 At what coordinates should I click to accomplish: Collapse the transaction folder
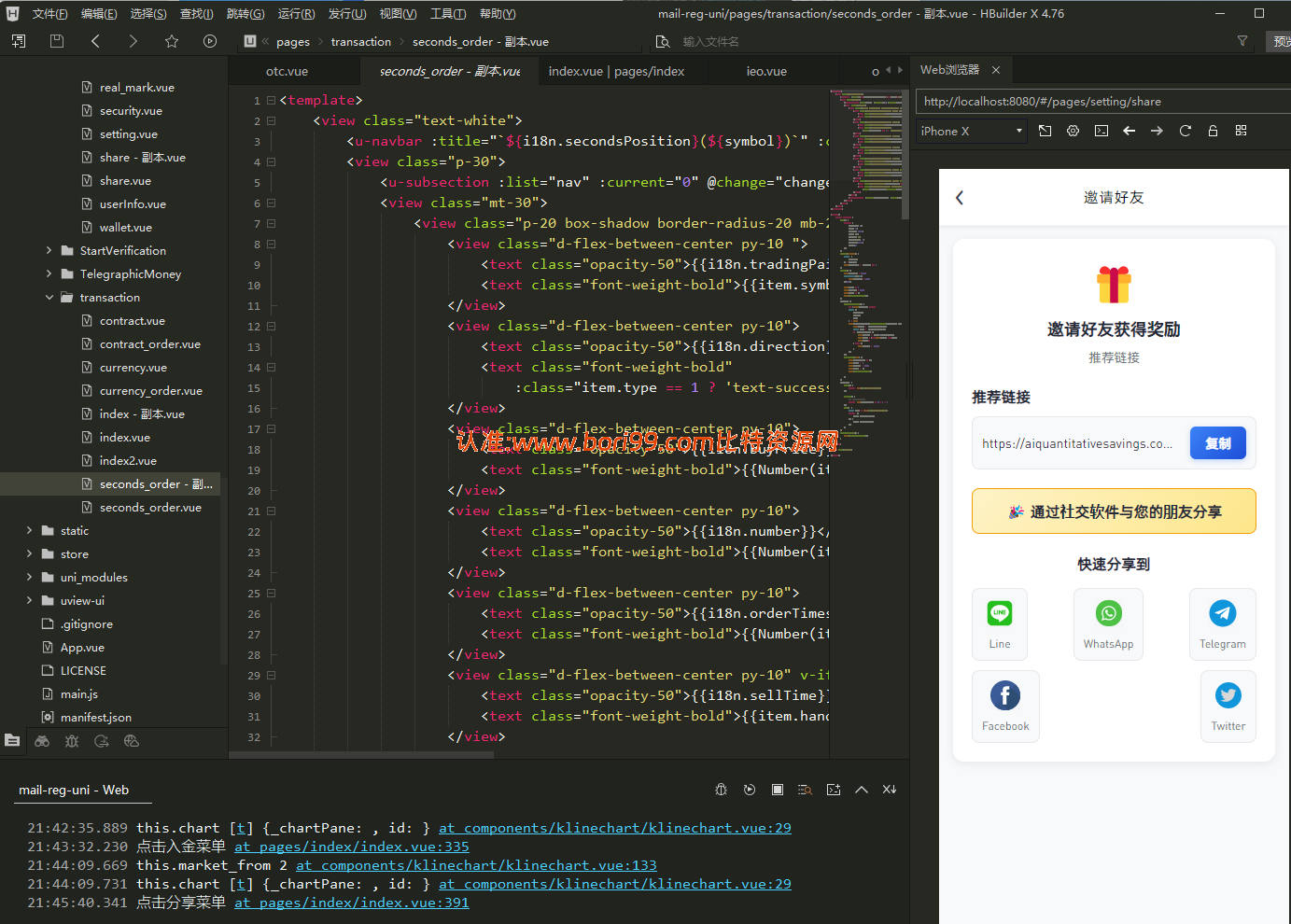[x=49, y=298]
